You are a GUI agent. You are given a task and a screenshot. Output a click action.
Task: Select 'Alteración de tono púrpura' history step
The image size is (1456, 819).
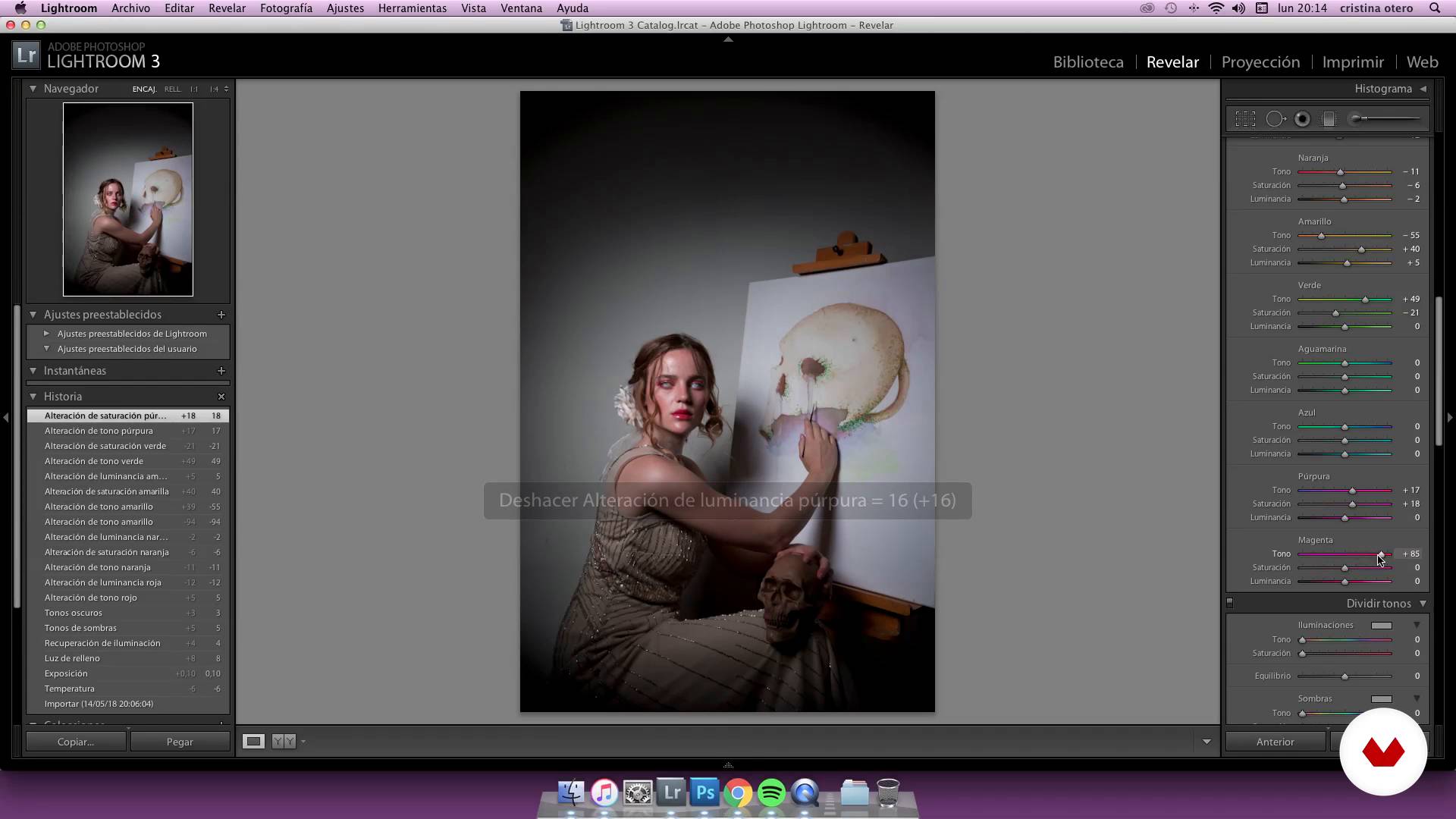[127, 431]
